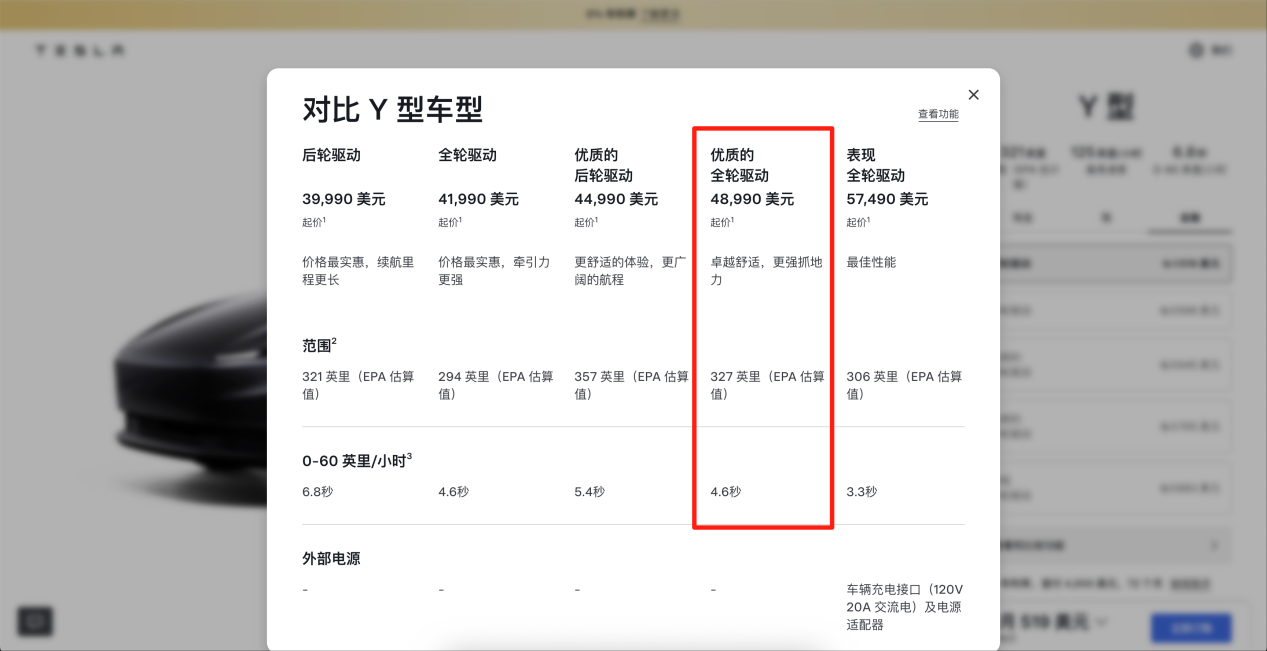Switch to the middle tab under Y 型 stats
The width and height of the screenshot is (1267, 651).
1106,217
